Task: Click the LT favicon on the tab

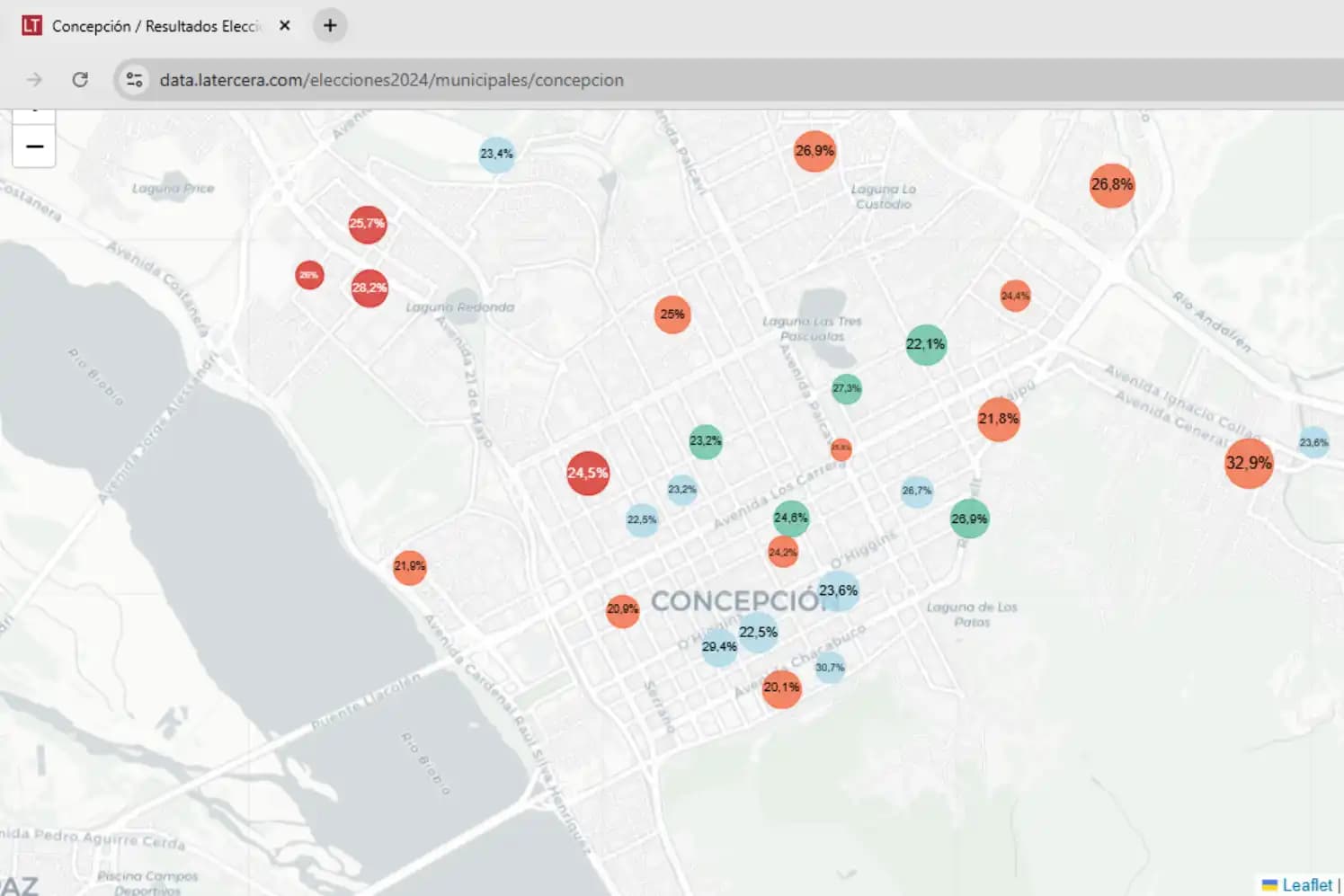Action: 31,26
